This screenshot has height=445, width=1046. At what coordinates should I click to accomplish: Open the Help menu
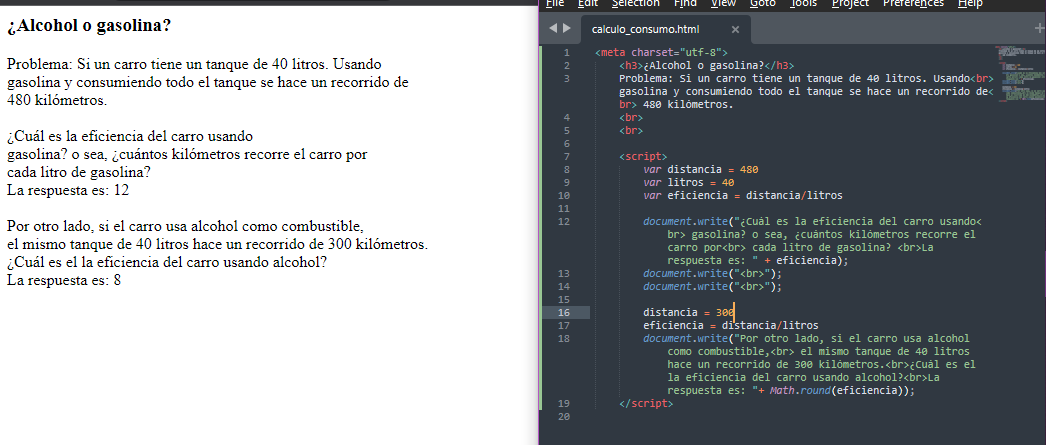pos(970,3)
